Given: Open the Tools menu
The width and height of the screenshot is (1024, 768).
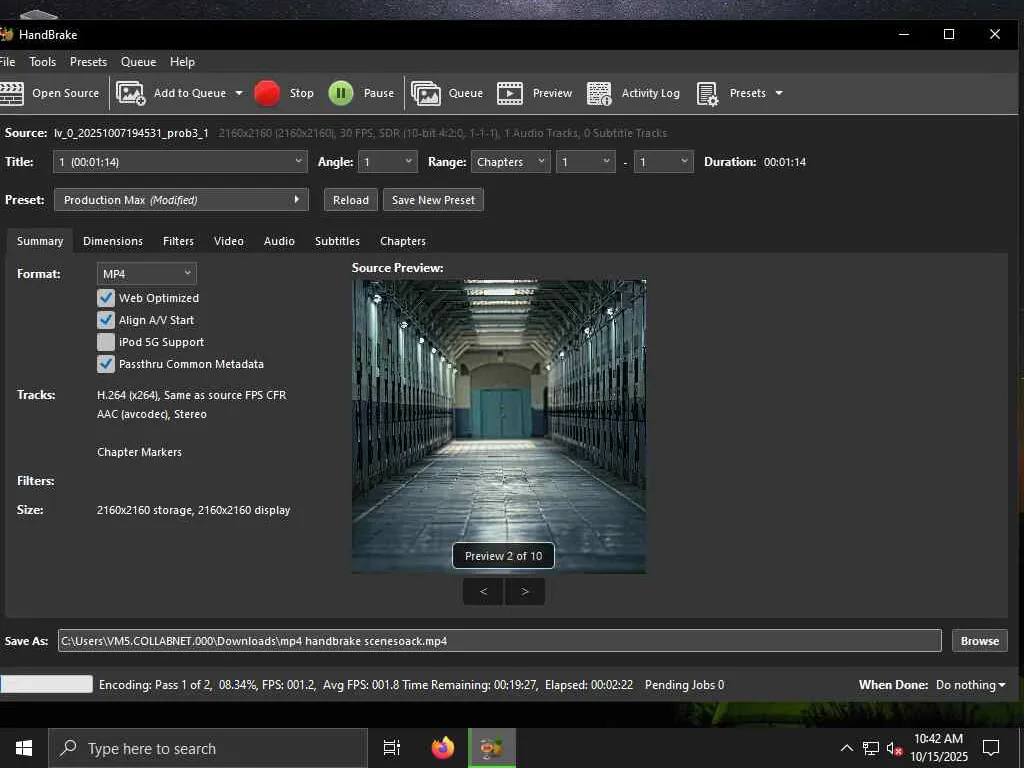Looking at the screenshot, I should (x=43, y=62).
